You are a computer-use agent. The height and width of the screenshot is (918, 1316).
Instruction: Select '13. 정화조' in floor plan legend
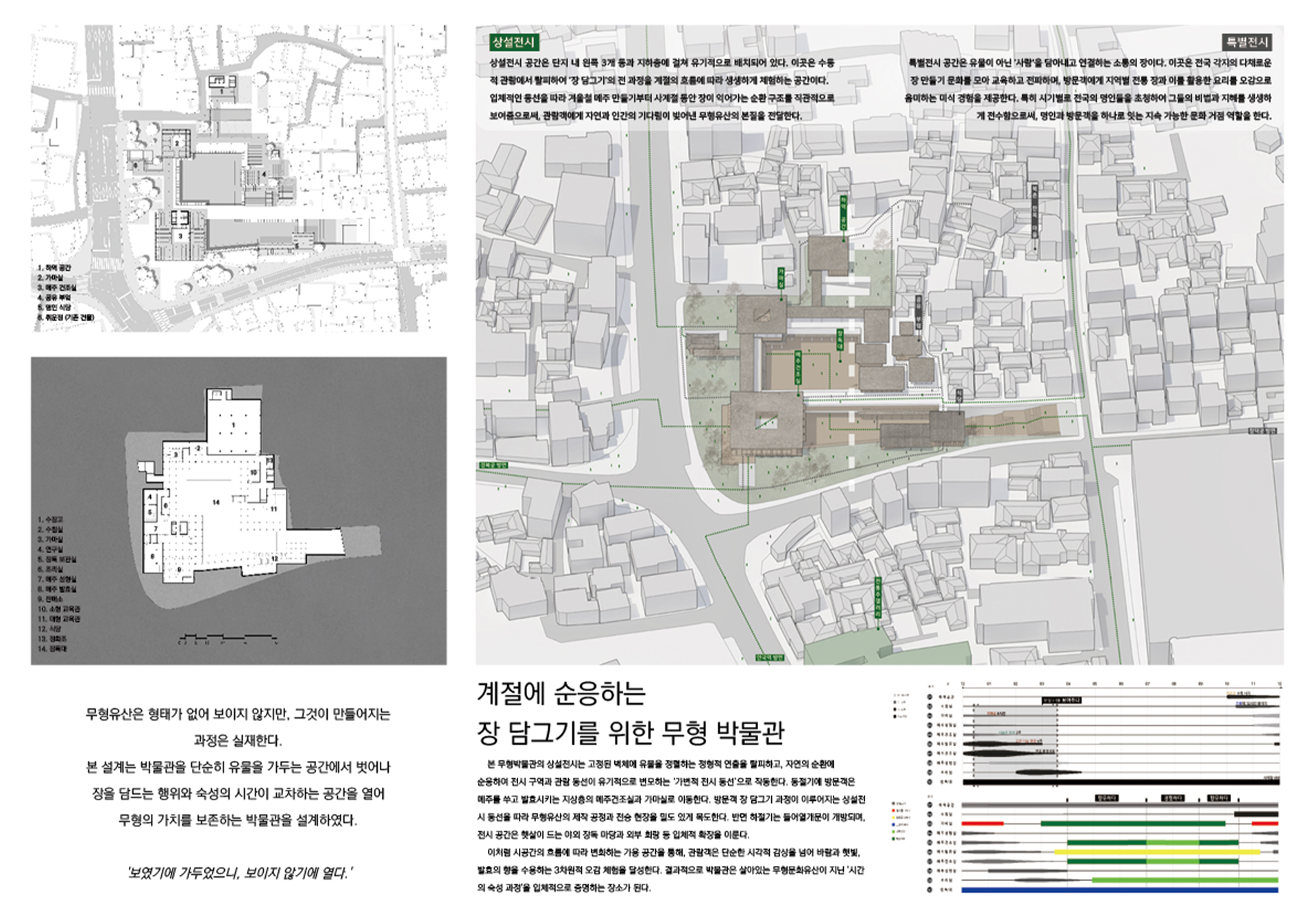tap(52, 638)
